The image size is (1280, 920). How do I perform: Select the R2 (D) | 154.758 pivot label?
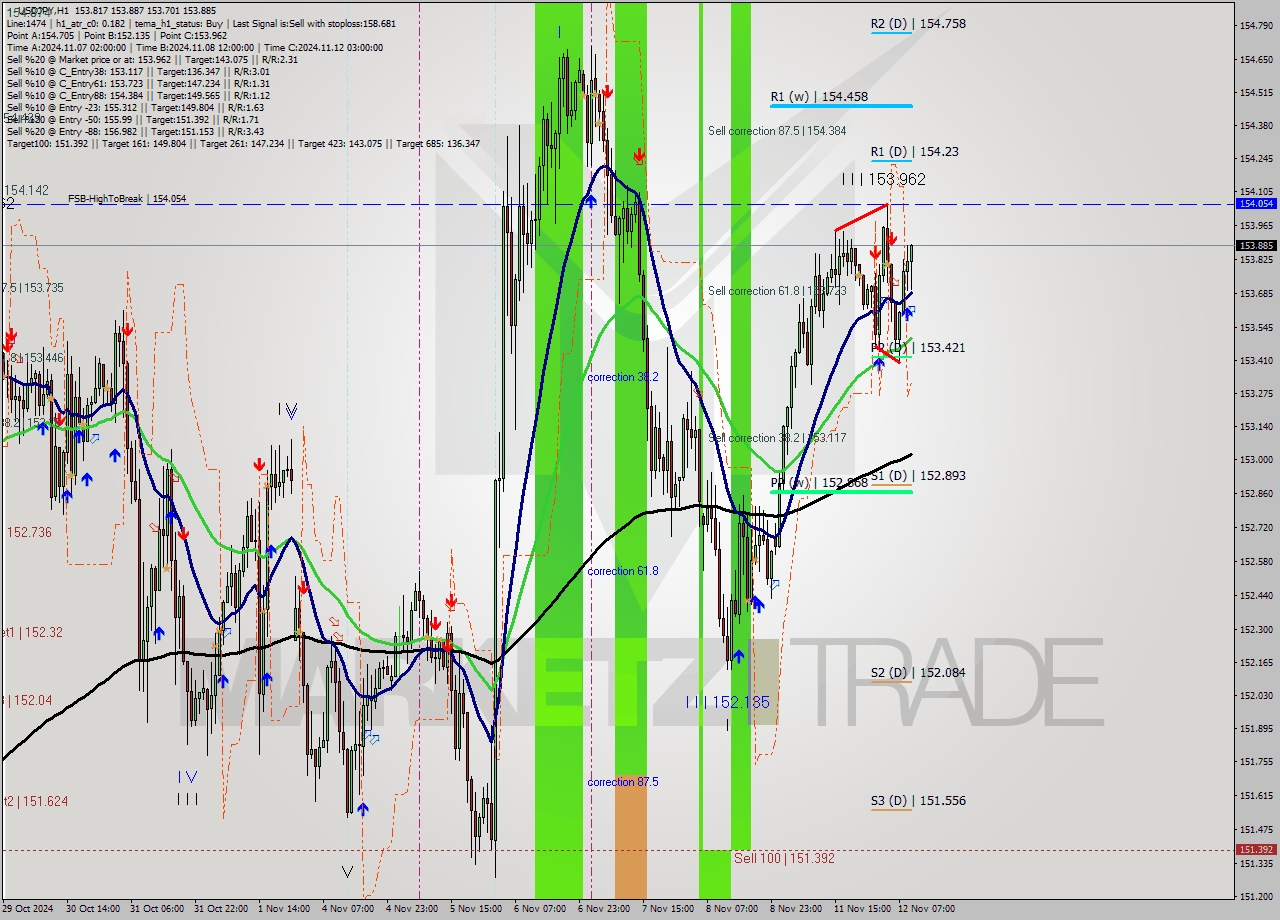918,23
